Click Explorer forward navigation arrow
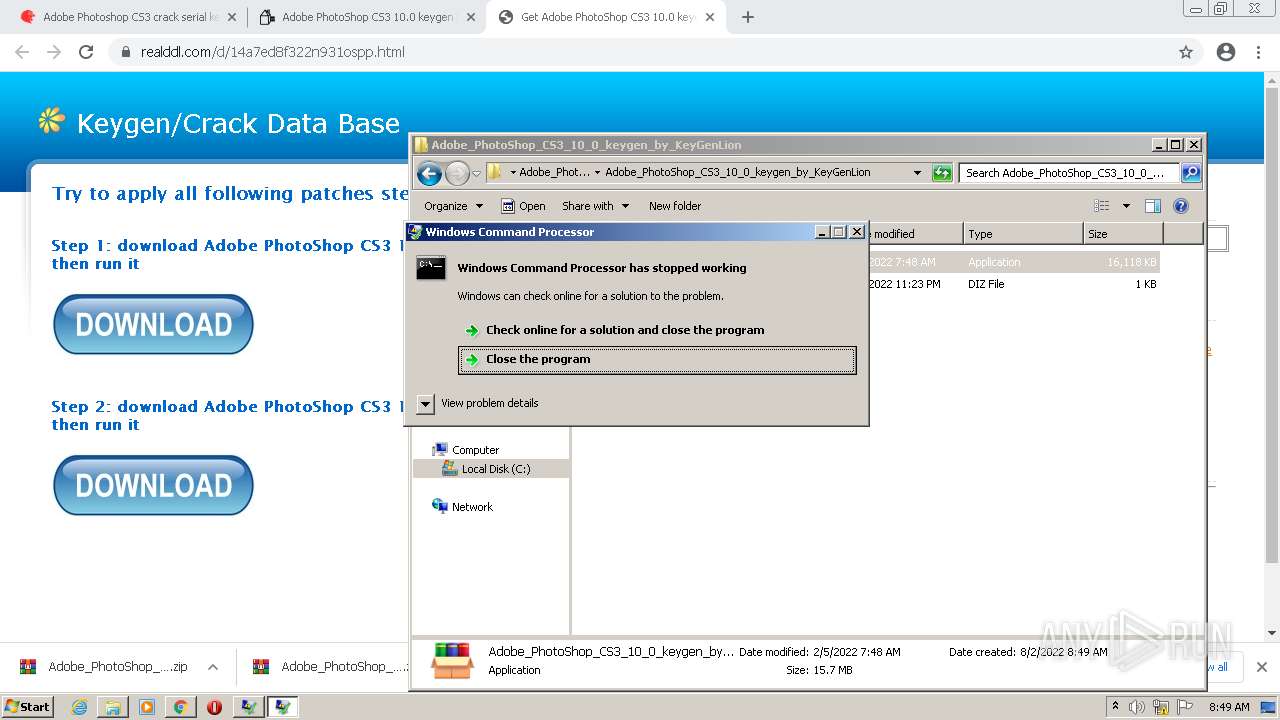Viewport: 1280px width, 720px height. click(x=457, y=174)
